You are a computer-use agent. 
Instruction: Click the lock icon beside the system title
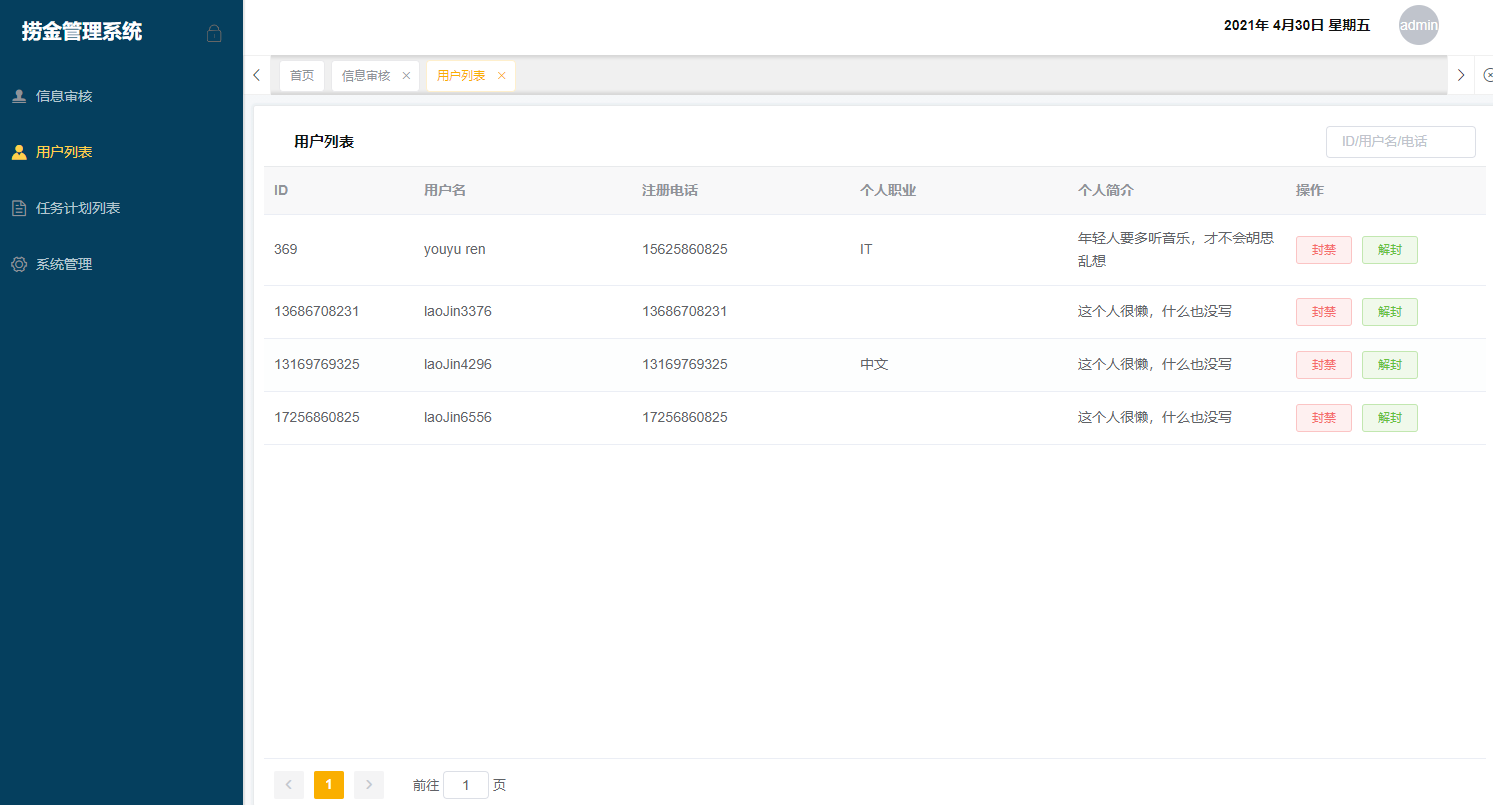point(214,33)
